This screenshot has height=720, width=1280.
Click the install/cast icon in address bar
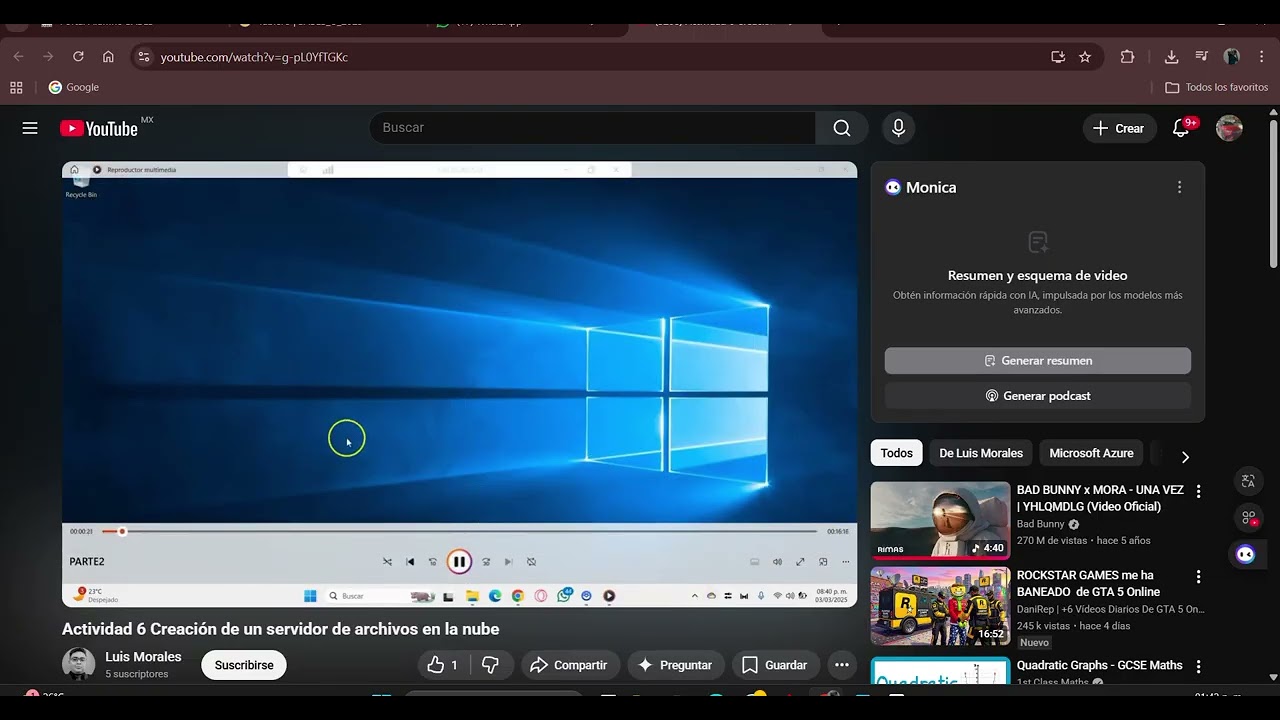pos(1058,57)
